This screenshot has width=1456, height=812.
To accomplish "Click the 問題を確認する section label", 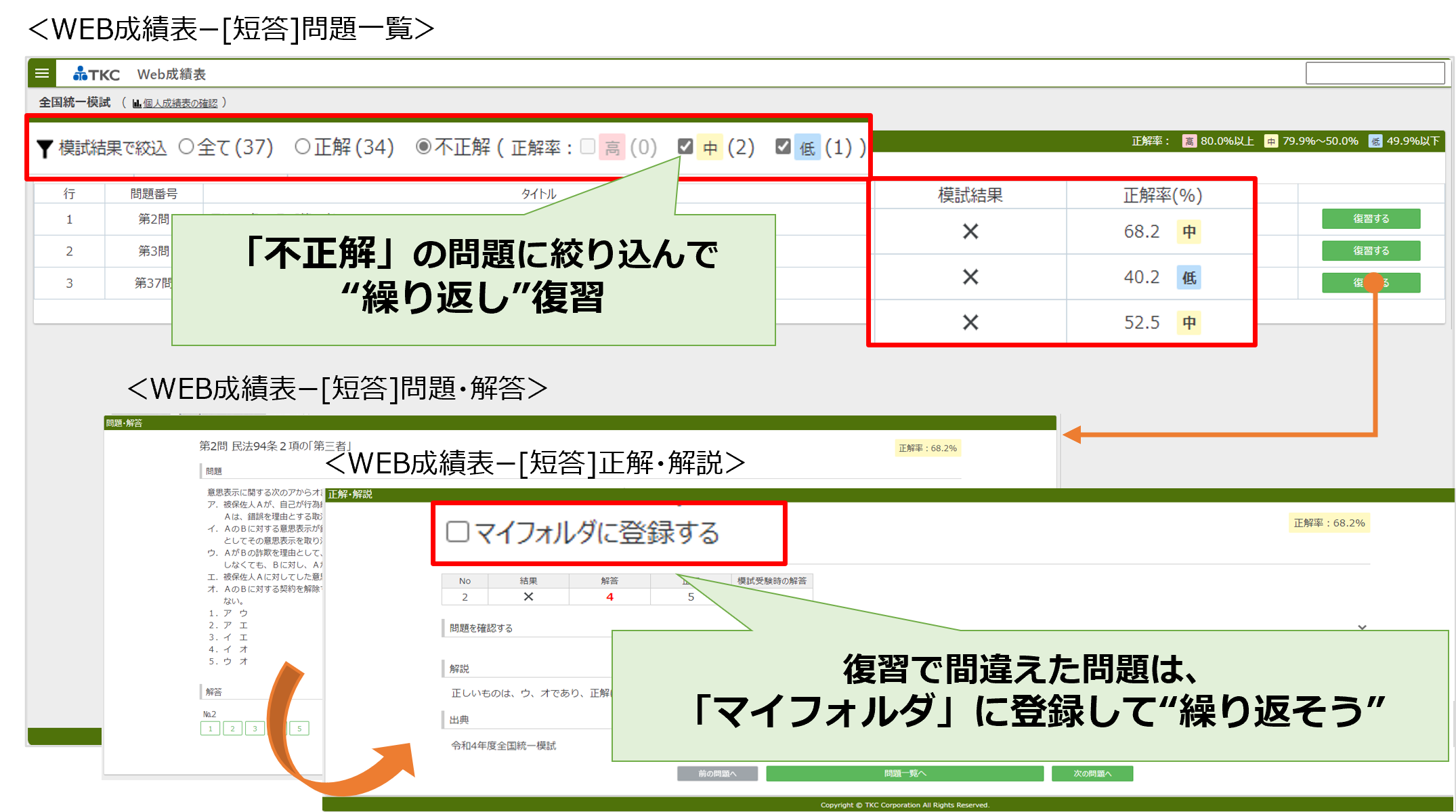I will click(481, 628).
